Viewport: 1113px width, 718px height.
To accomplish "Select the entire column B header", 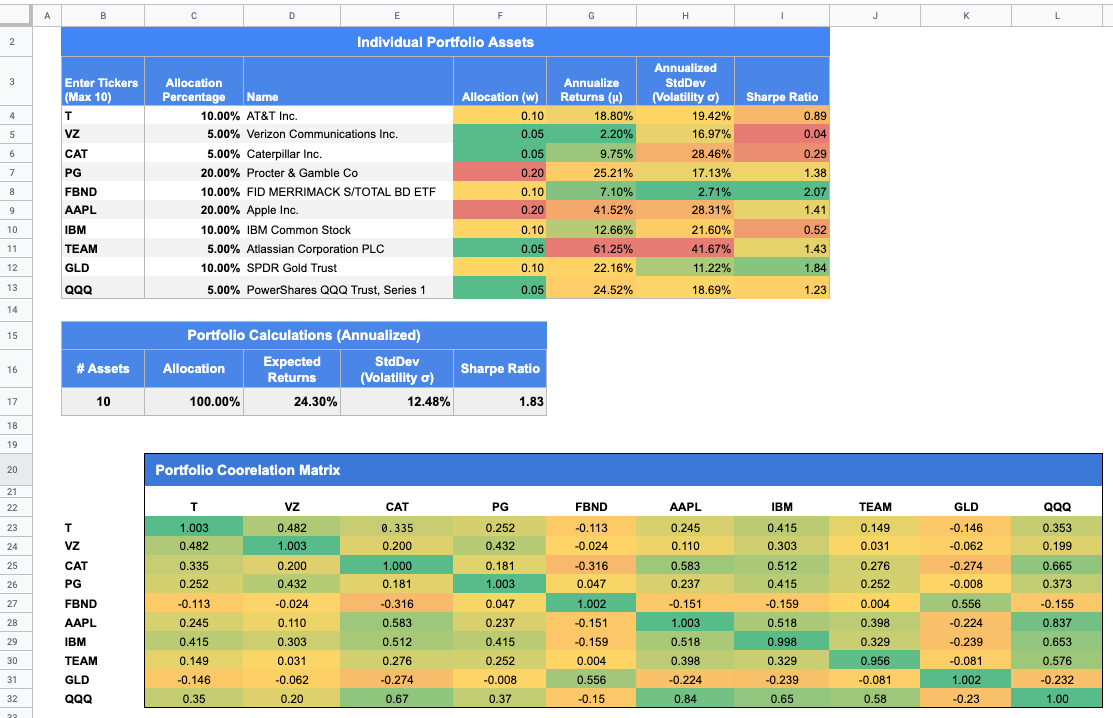I will click(102, 15).
